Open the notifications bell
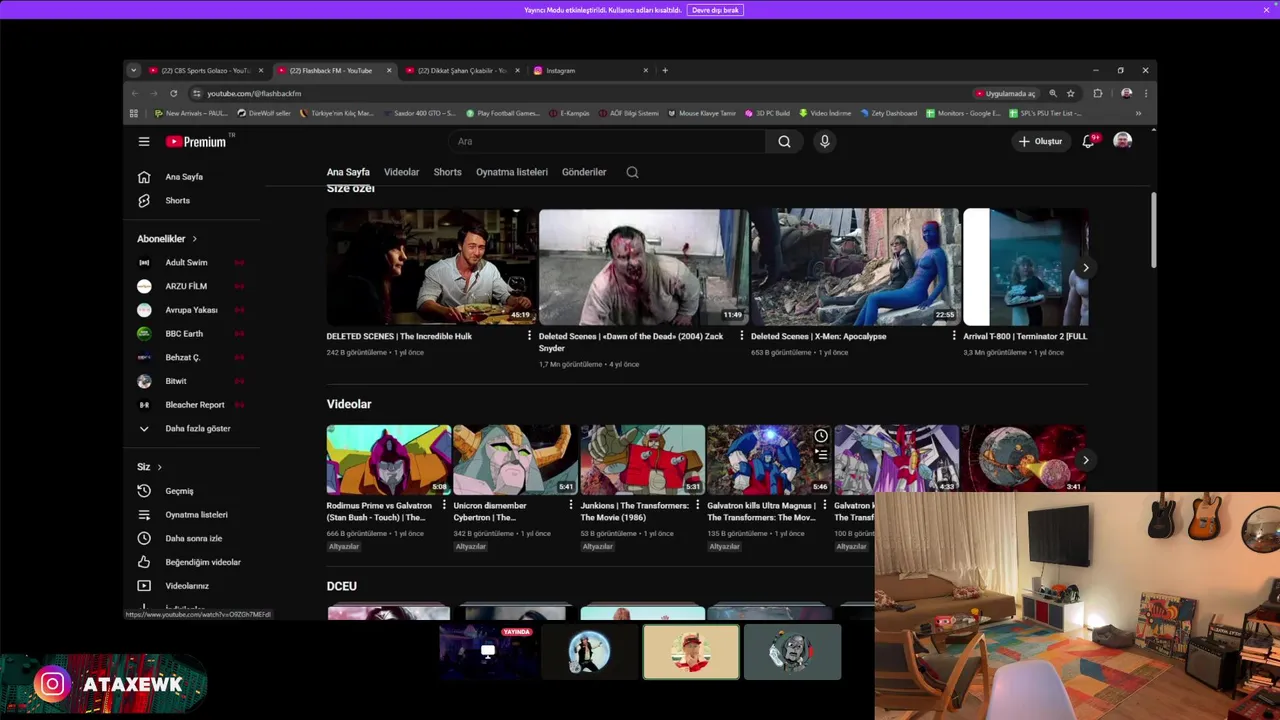Image resolution: width=1280 pixels, height=720 pixels. point(1088,141)
